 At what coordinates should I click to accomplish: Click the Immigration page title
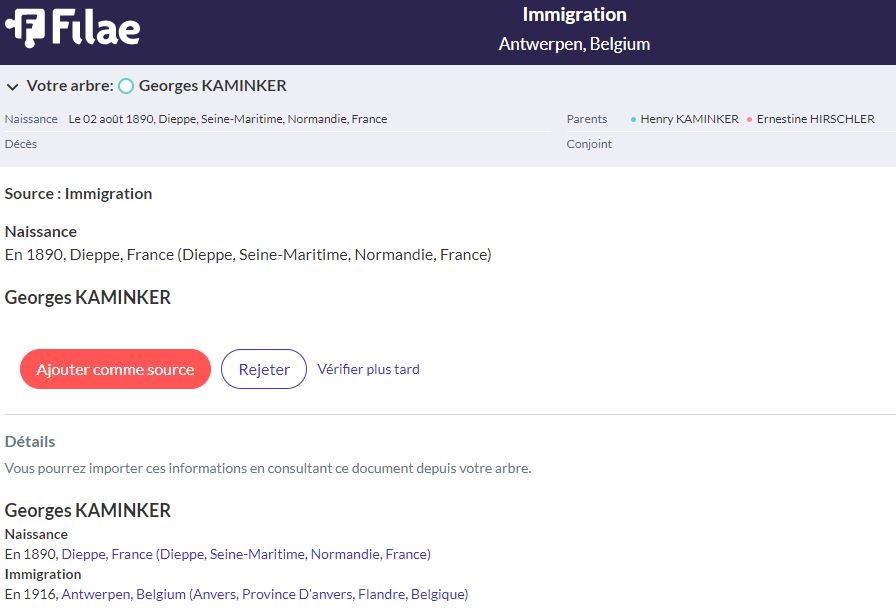tap(574, 15)
